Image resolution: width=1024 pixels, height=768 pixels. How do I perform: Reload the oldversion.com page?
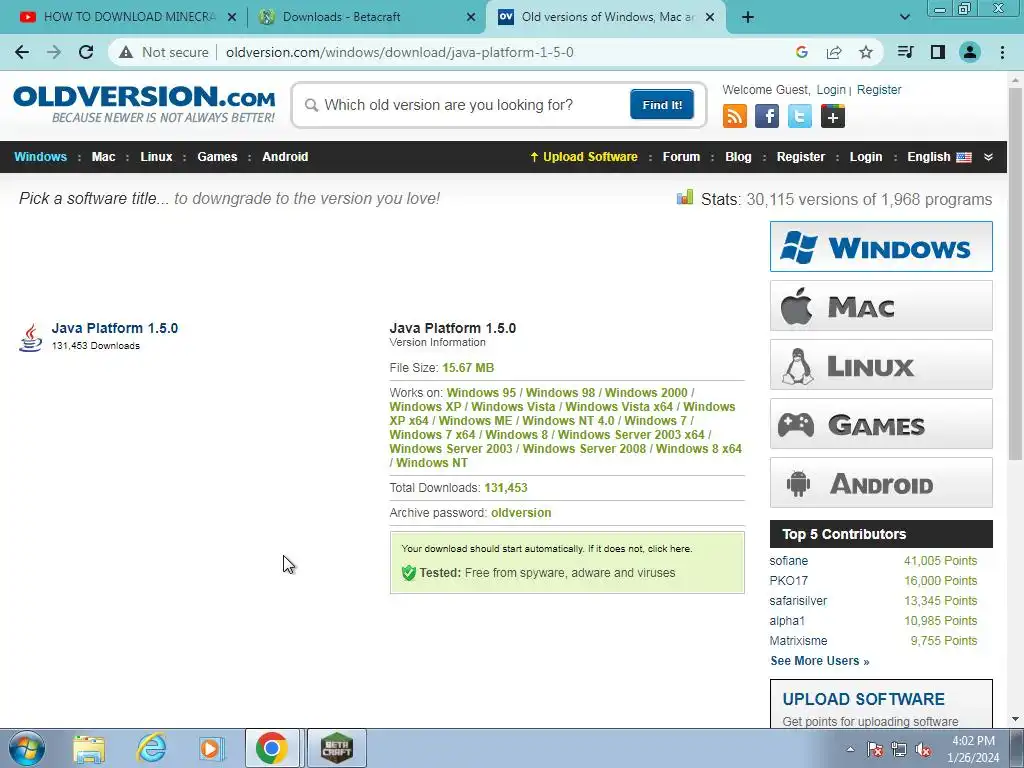(x=86, y=52)
